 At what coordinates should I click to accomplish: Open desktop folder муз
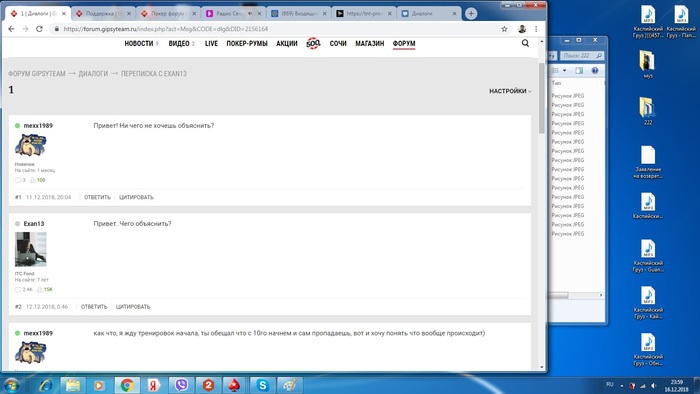tap(648, 64)
